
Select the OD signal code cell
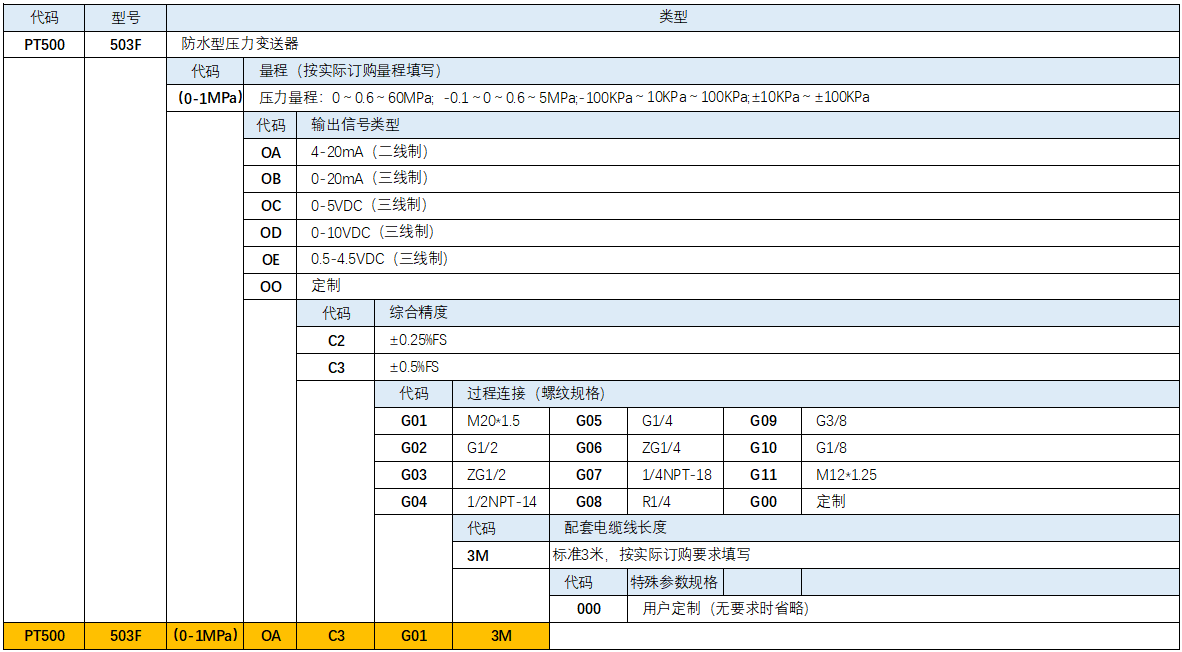[271, 232]
